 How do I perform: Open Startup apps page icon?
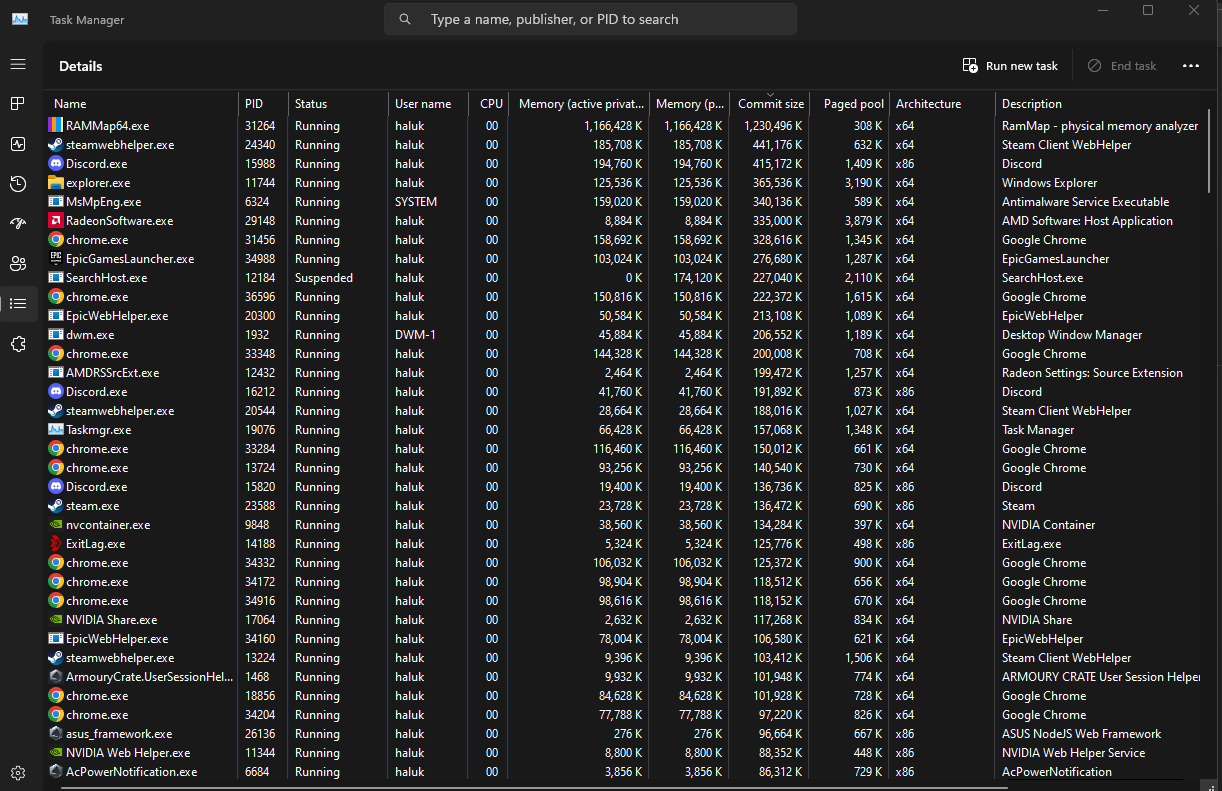point(18,223)
